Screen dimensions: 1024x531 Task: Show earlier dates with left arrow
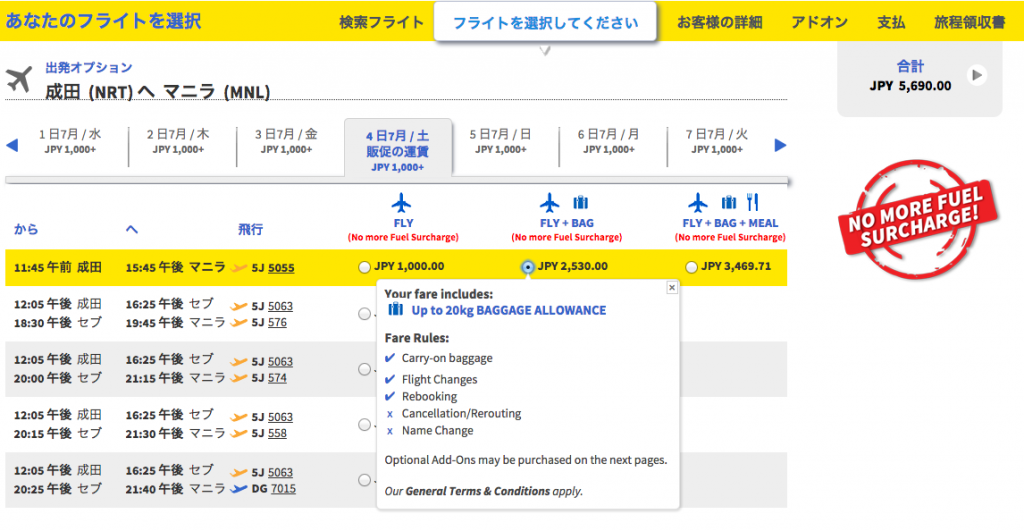[12, 145]
